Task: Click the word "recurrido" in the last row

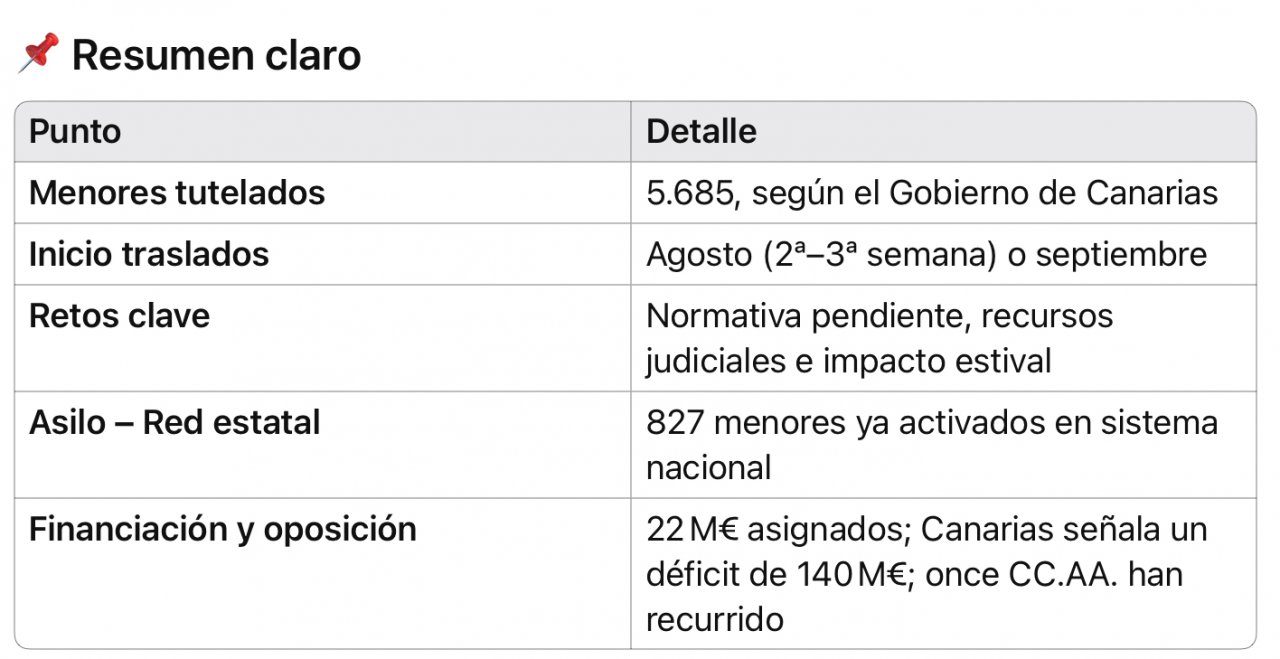Action: click(x=714, y=619)
